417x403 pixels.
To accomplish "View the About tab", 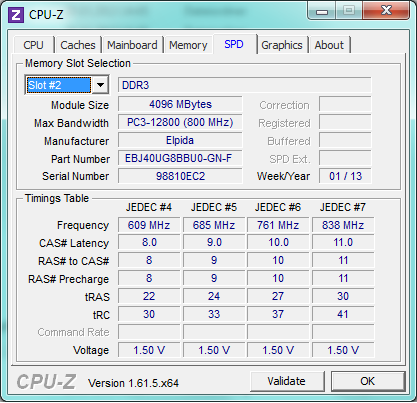I will 329,45.
